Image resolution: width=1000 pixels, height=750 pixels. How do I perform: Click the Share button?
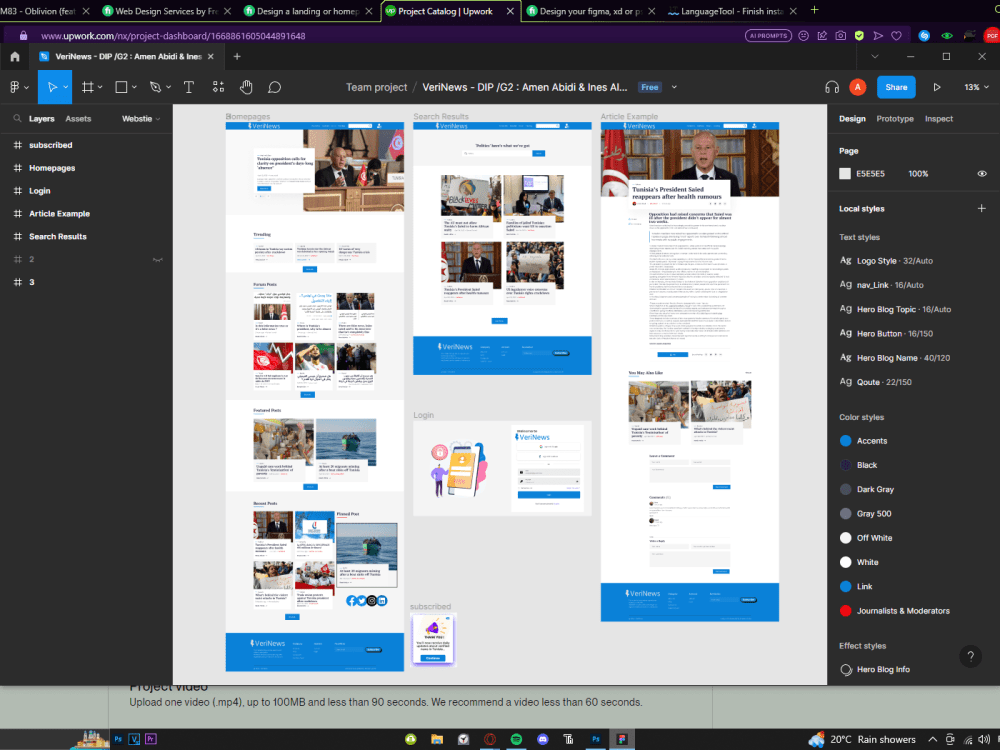pyautogui.click(x=896, y=87)
